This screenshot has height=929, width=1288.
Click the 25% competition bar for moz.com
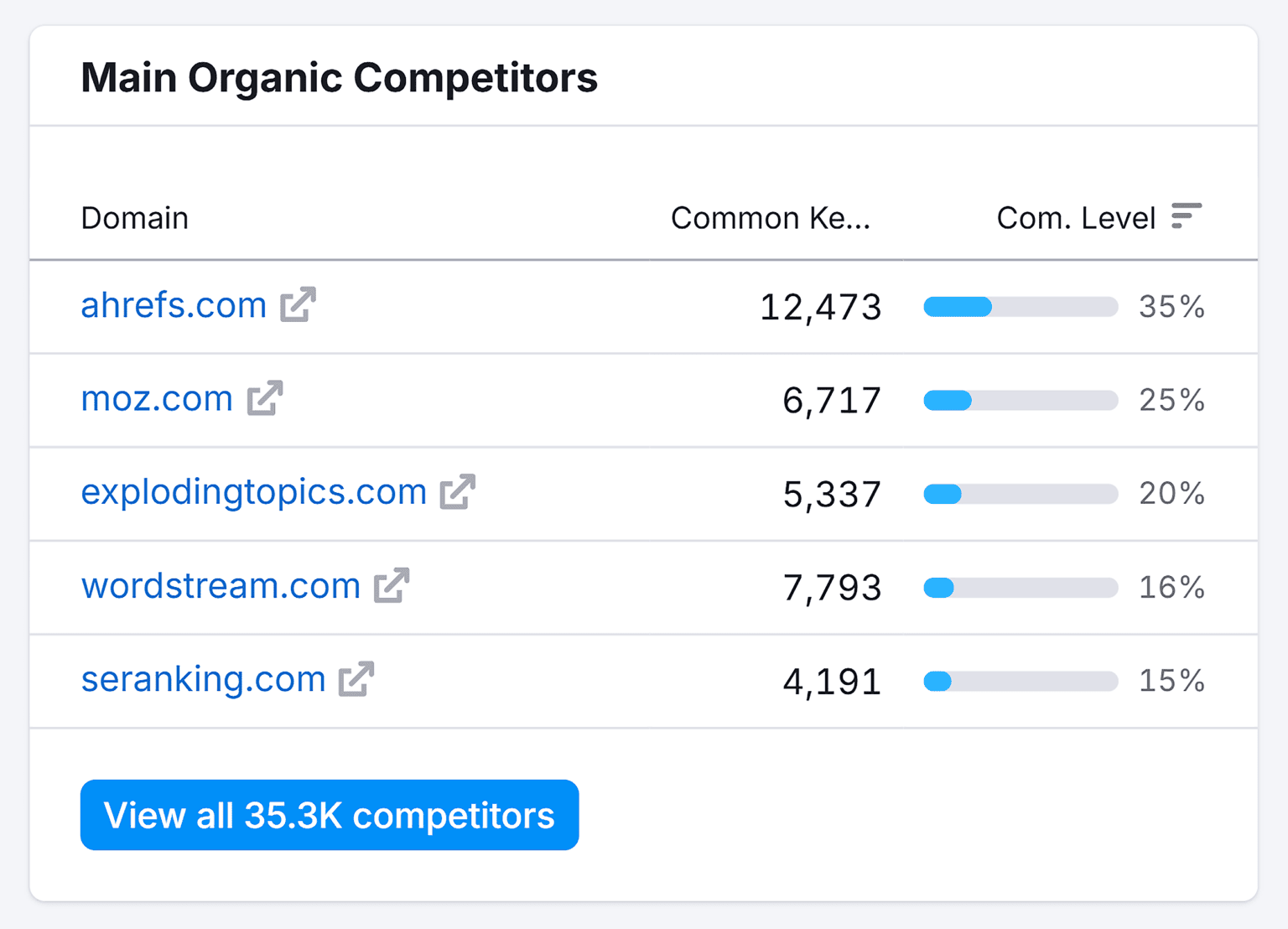coord(1020,401)
